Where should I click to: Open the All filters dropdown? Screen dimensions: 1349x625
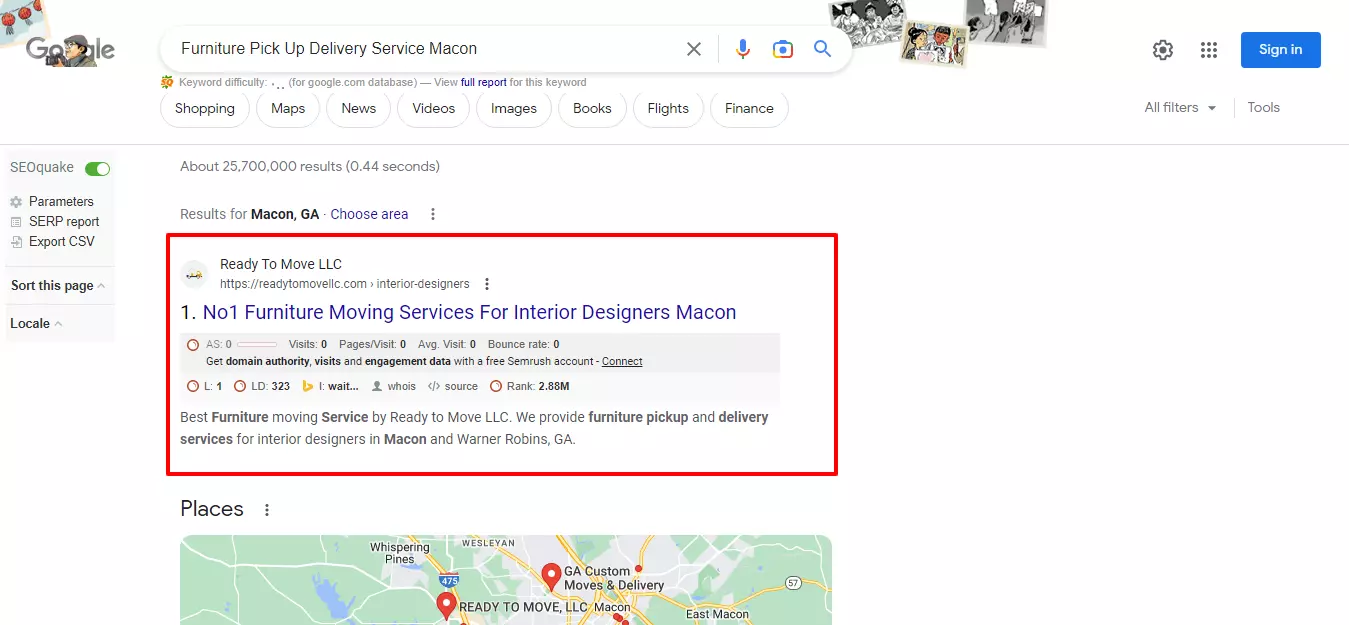(1180, 108)
